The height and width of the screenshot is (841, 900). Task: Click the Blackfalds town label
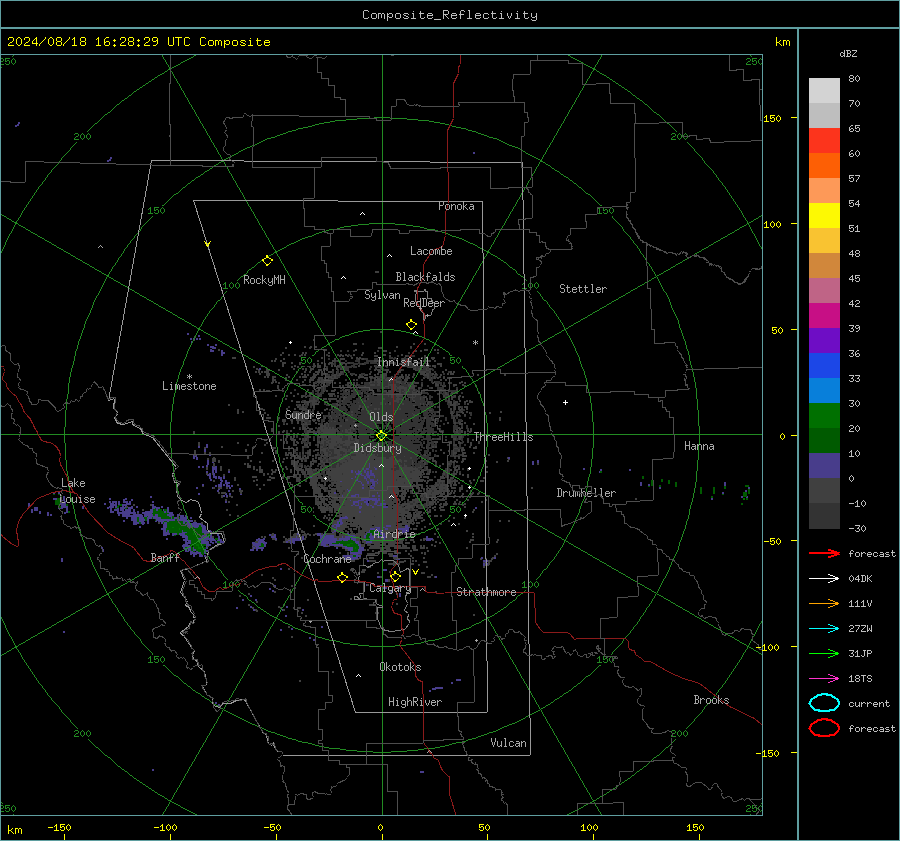pos(425,277)
